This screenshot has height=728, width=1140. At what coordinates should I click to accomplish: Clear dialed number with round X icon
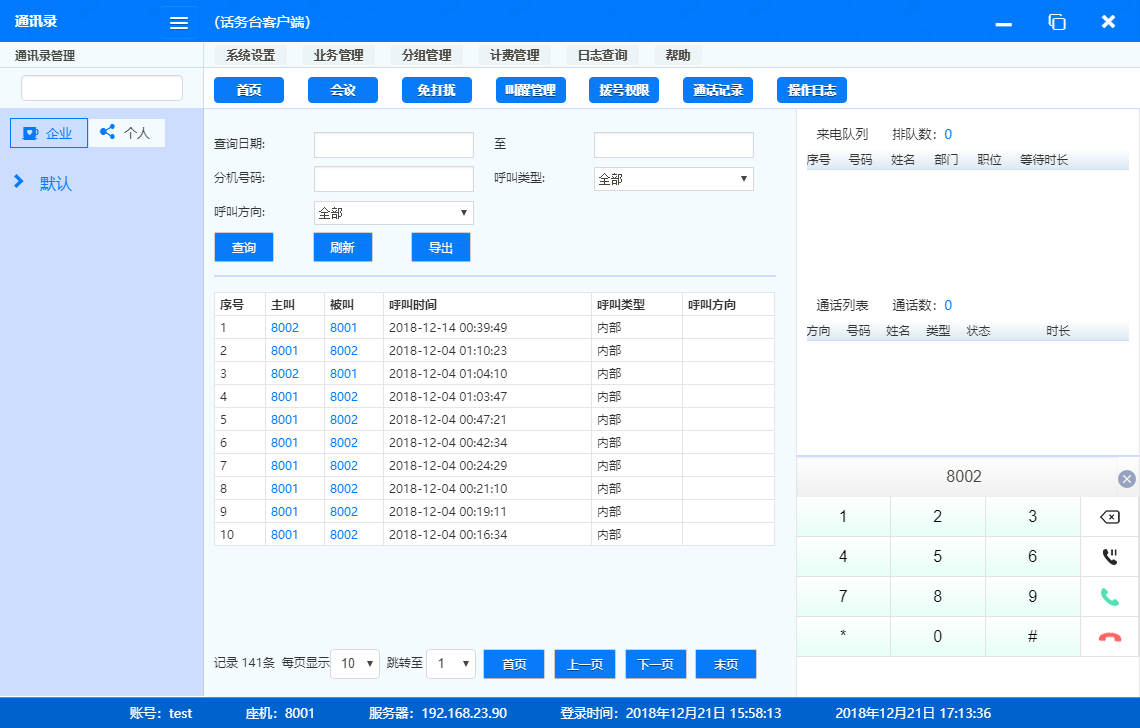[x=1126, y=479]
